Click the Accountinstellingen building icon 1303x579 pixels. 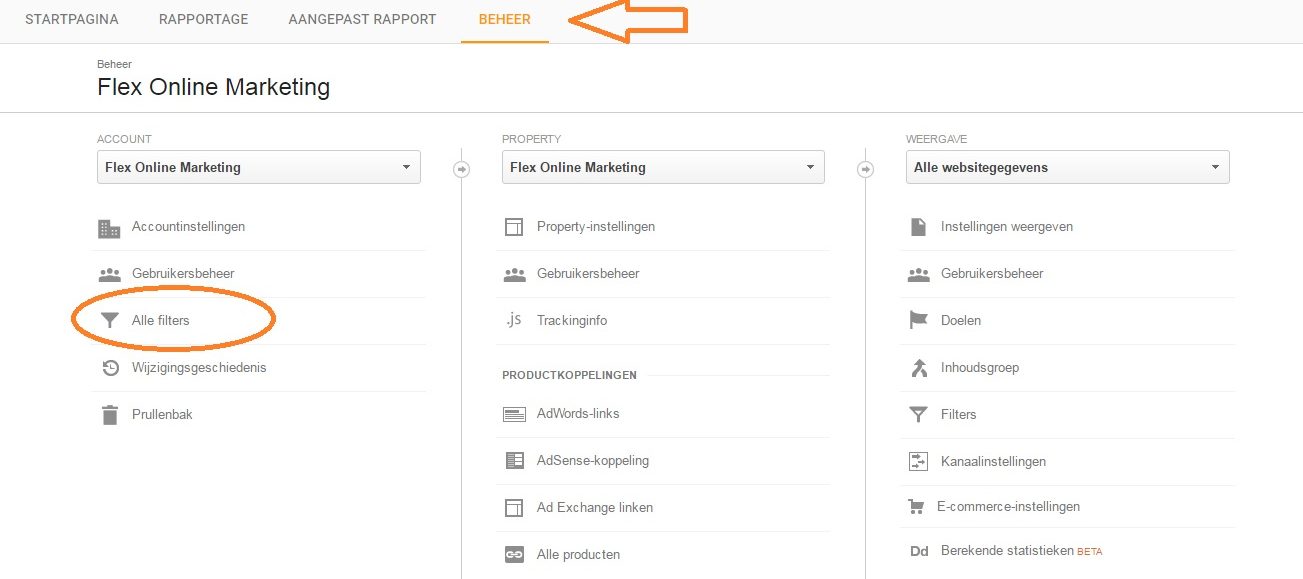coord(109,228)
